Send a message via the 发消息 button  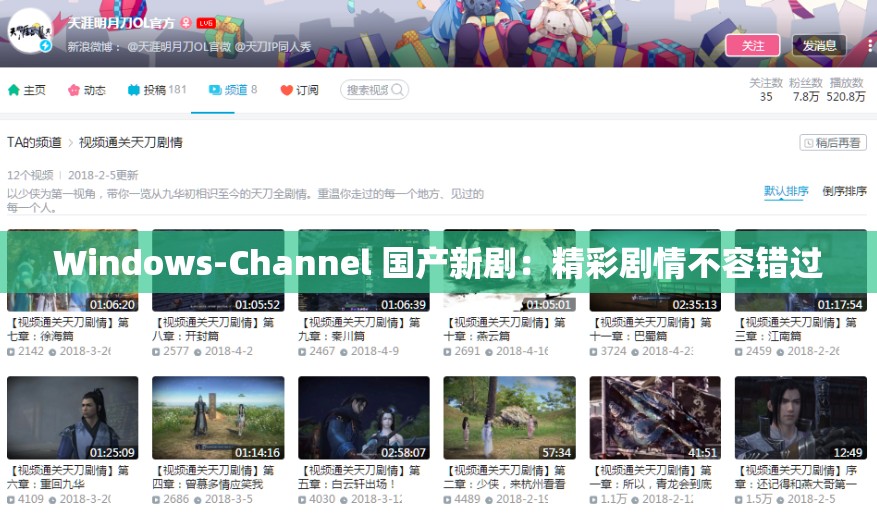(x=819, y=45)
